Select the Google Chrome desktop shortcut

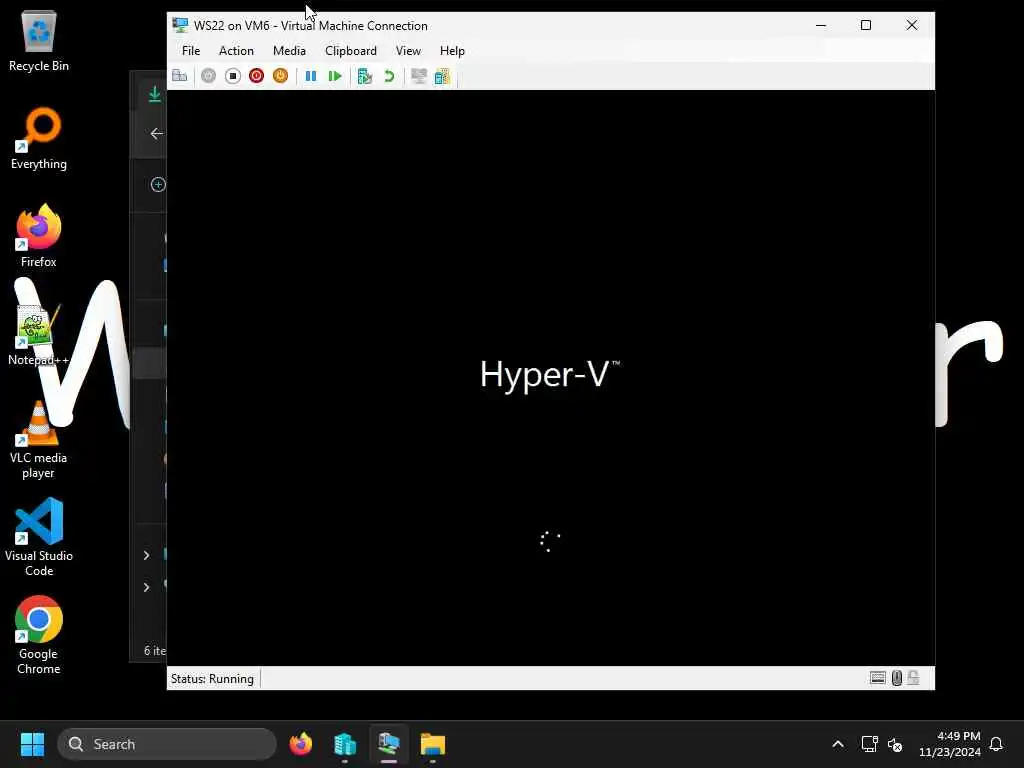[39, 635]
